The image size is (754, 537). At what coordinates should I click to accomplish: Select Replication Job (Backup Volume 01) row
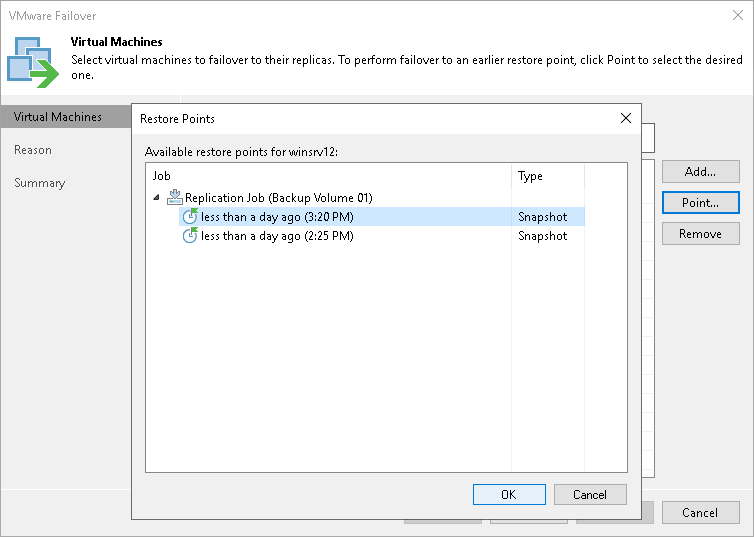[x=279, y=198]
